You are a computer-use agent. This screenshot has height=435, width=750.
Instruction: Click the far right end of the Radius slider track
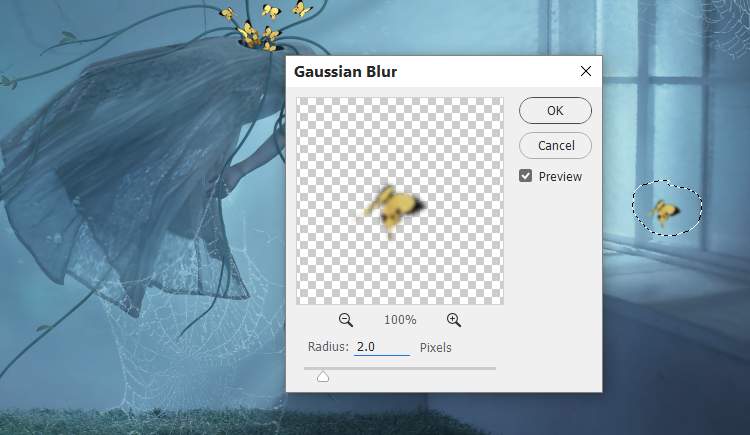pyautogui.click(x=494, y=368)
